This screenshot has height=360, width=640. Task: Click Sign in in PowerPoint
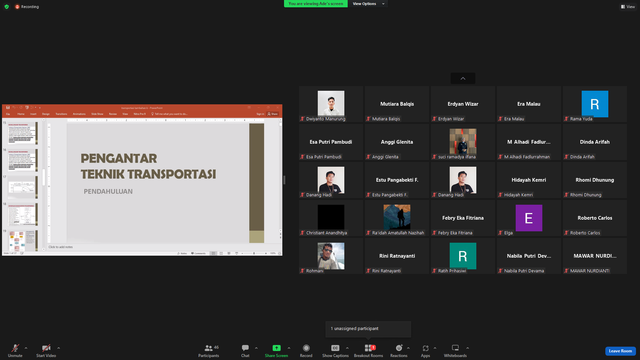point(260,114)
